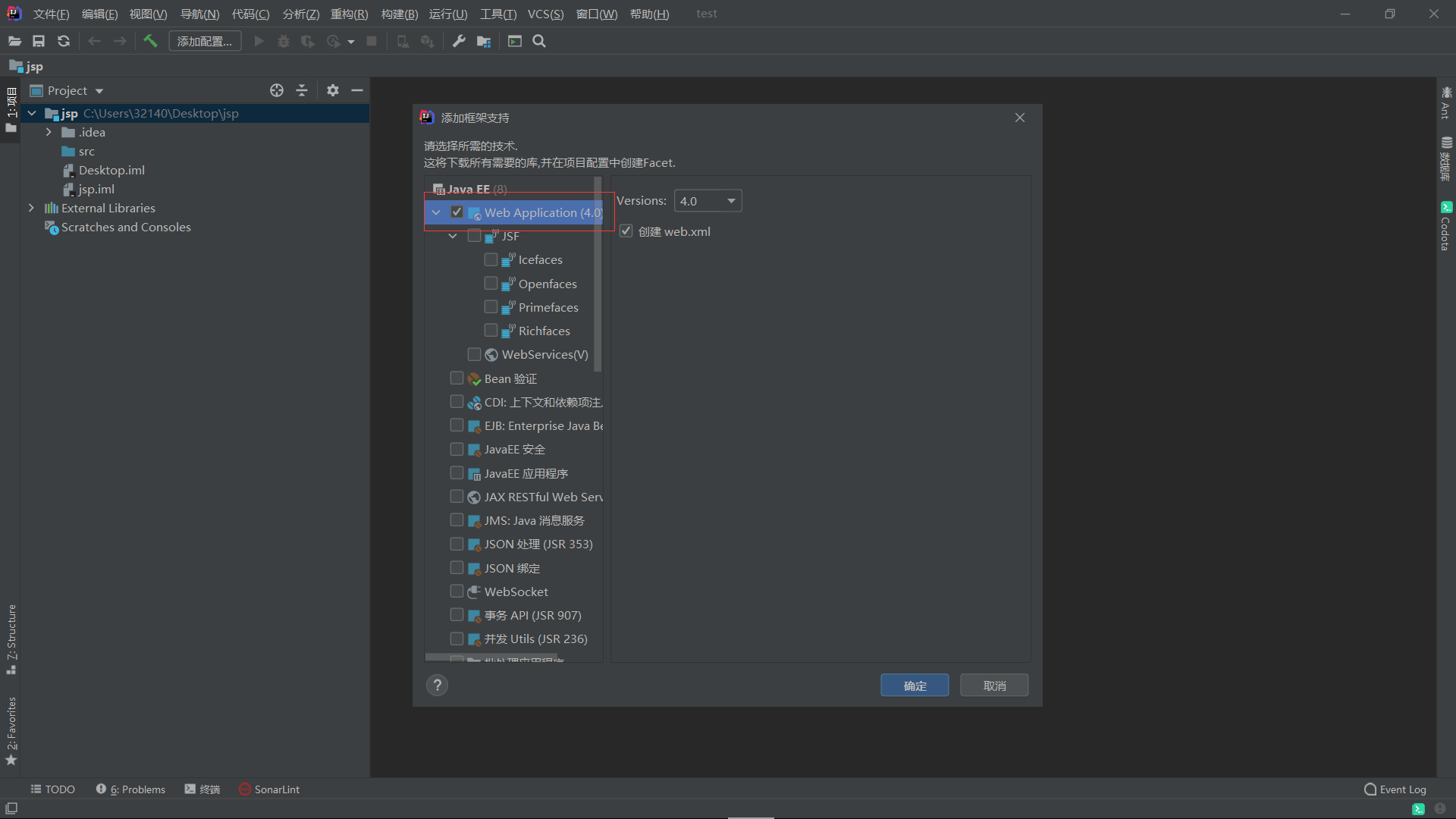Click the Back navigation arrow
The image size is (1456, 819).
[94, 41]
